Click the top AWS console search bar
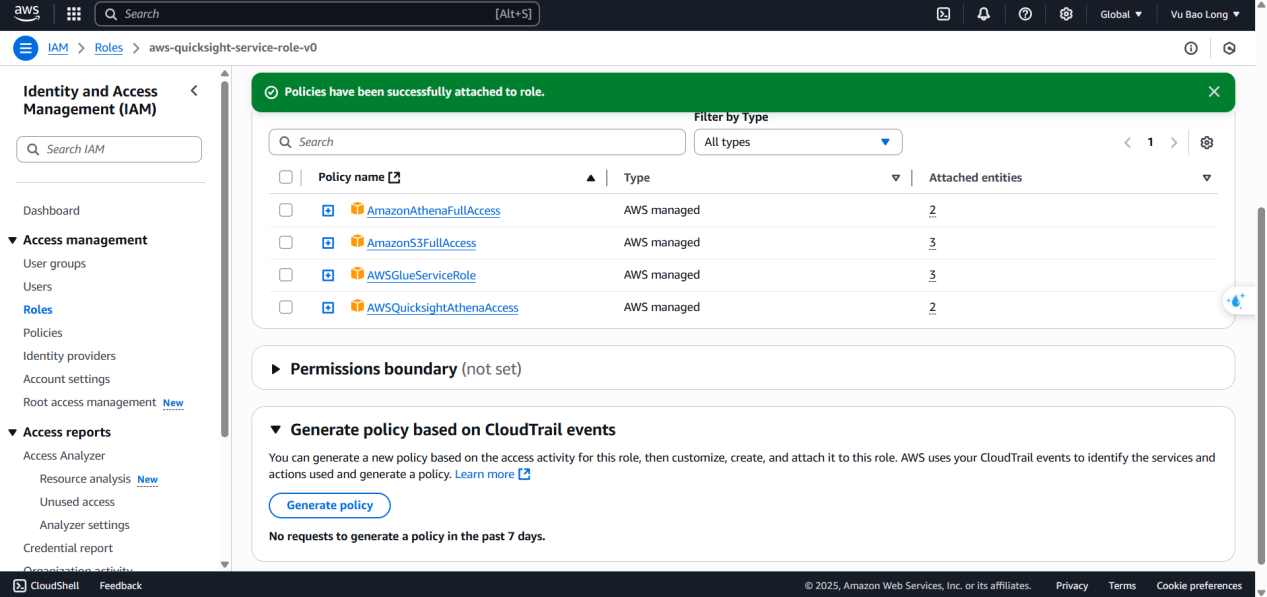The height and width of the screenshot is (597, 1267). pos(317,14)
